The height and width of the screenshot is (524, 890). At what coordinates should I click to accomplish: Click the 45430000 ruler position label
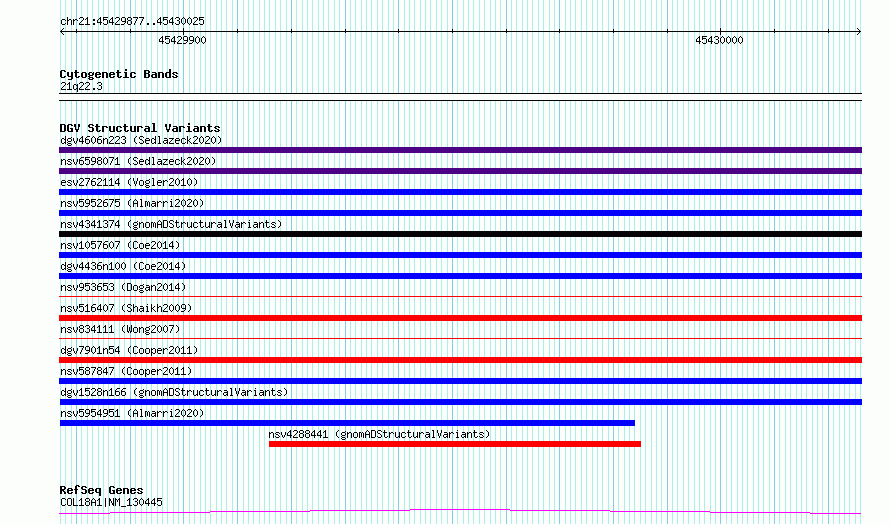tap(719, 40)
